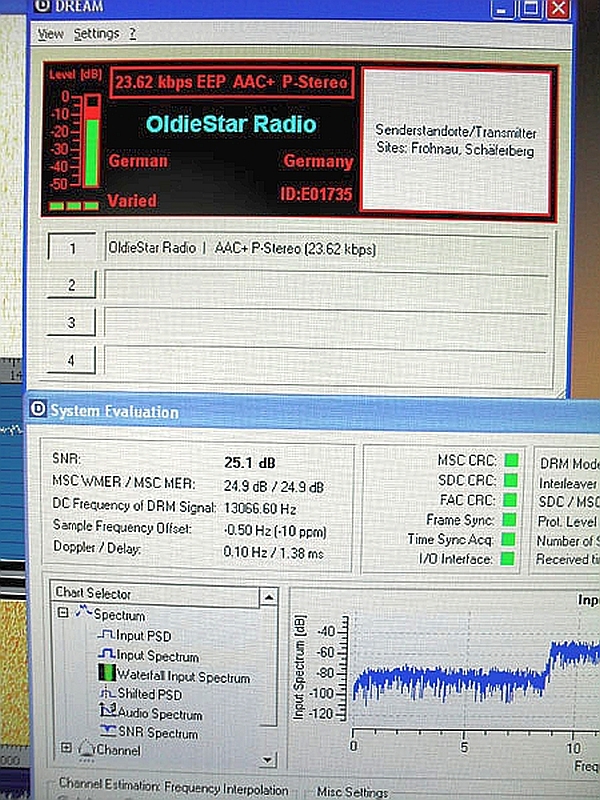Click the Channel category icon

86,749
